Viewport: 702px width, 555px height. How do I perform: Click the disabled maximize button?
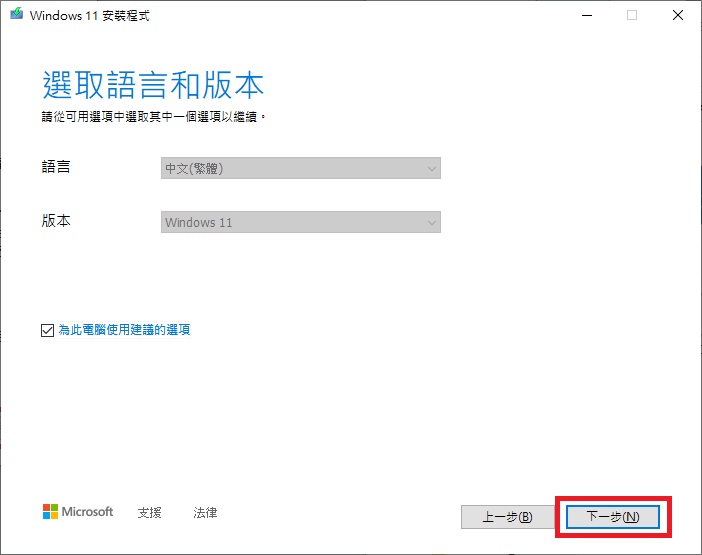pyautogui.click(x=632, y=15)
